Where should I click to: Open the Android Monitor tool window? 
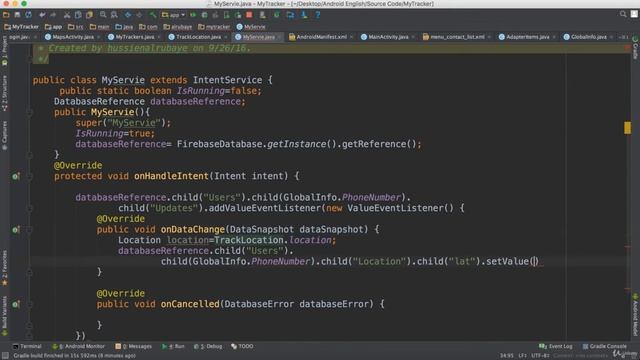point(78,346)
